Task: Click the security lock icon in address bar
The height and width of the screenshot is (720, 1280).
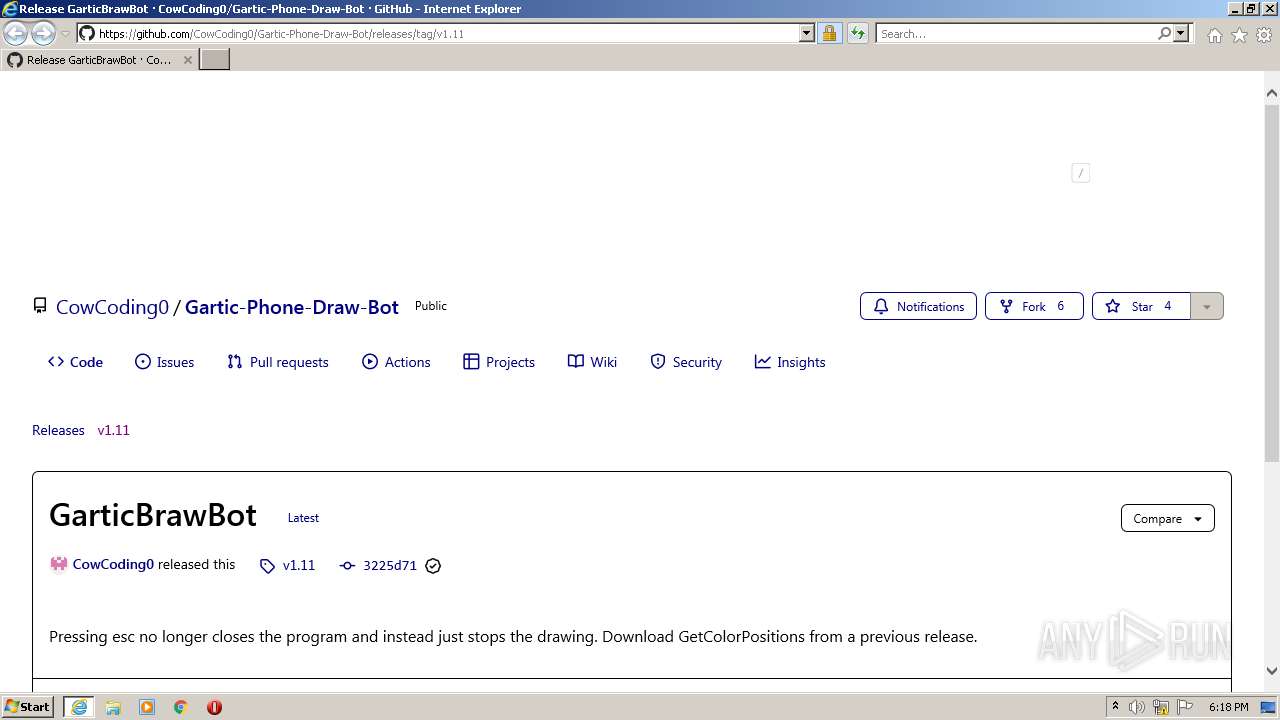Action: click(x=829, y=33)
